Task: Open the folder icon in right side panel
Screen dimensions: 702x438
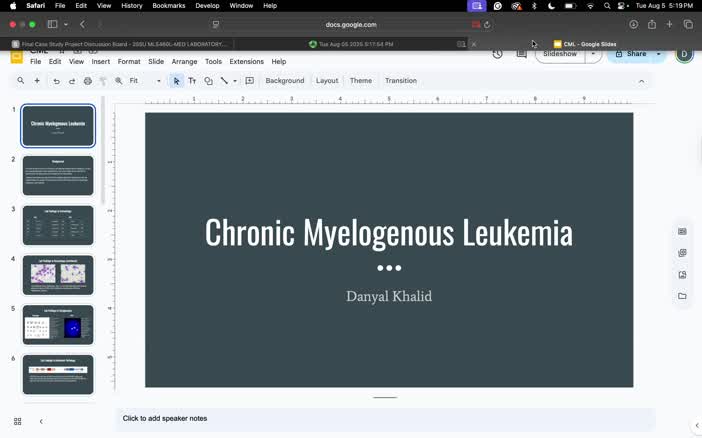Action: (682, 296)
